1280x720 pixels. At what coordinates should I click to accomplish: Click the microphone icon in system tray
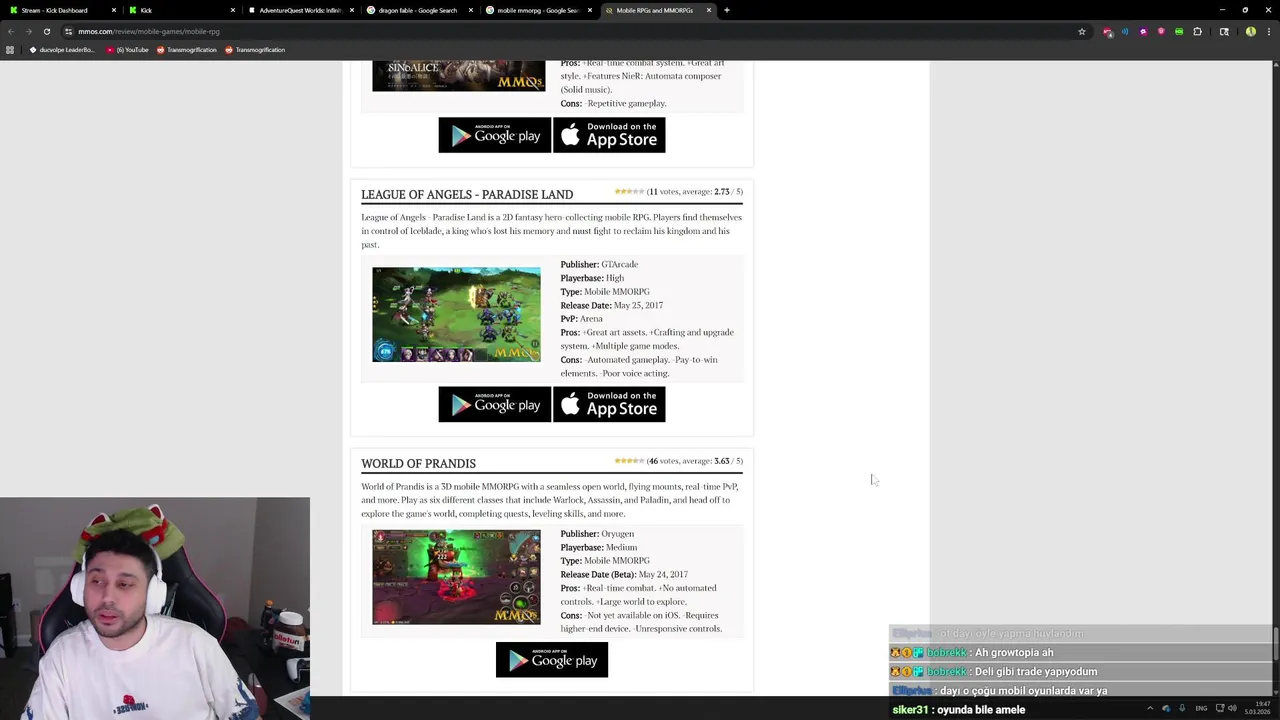(x=1182, y=708)
